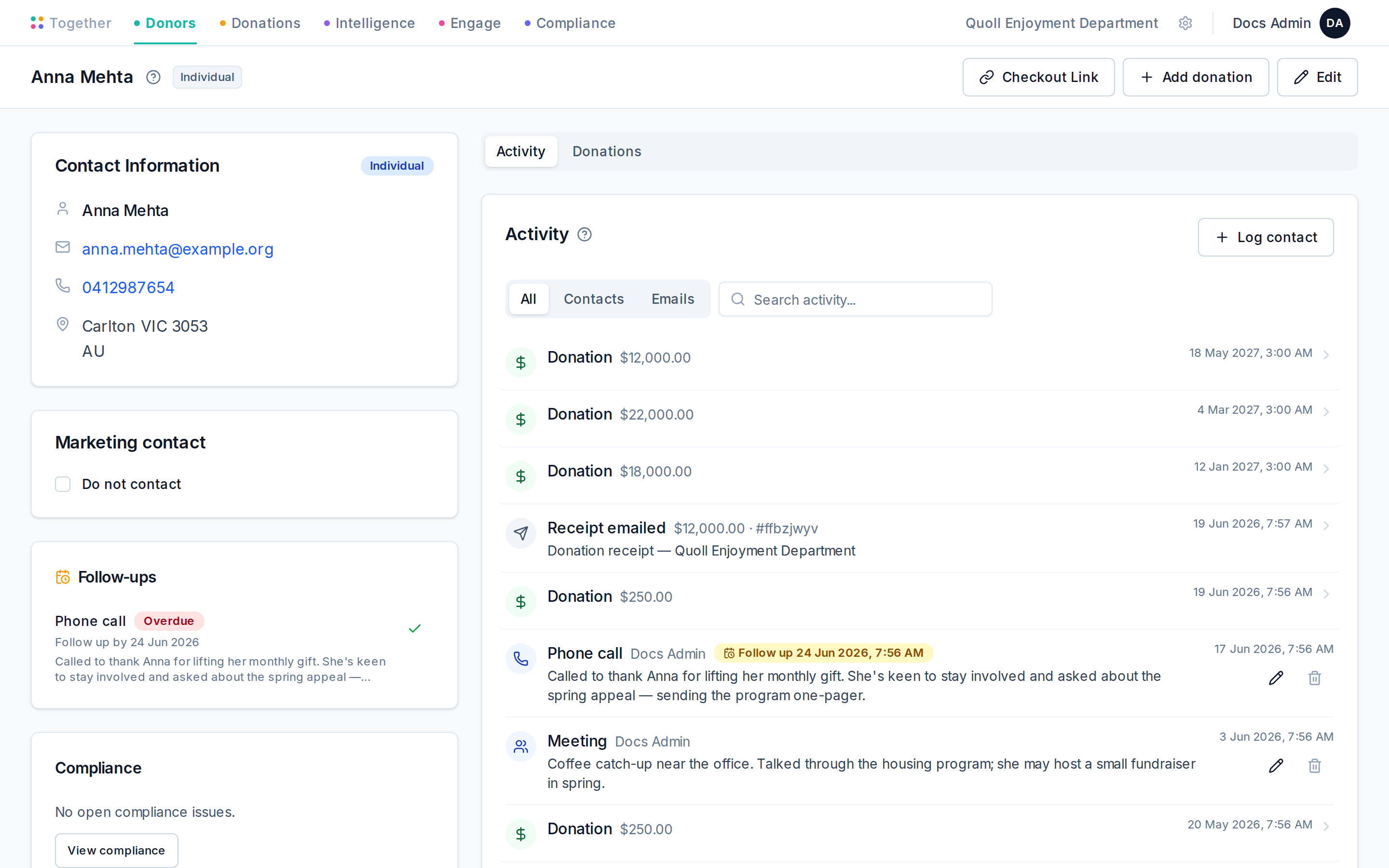Expand the Receipt emailed entry chevron
1389x868 pixels.
(1326, 525)
